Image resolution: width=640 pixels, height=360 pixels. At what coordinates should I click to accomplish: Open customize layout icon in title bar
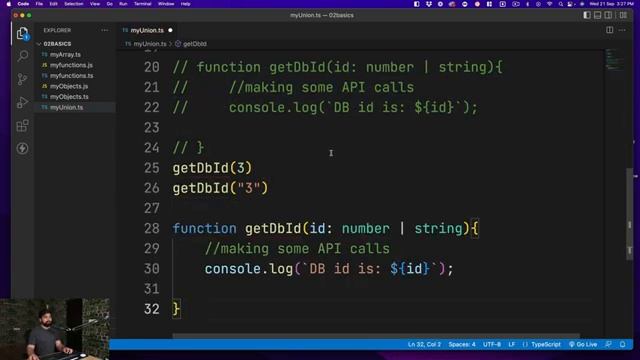[623, 15]
